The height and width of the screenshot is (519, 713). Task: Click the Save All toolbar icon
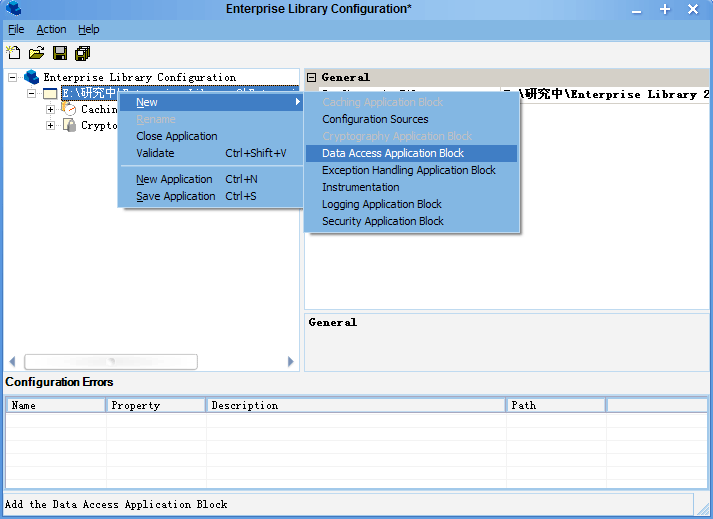(x=83, y=53)
